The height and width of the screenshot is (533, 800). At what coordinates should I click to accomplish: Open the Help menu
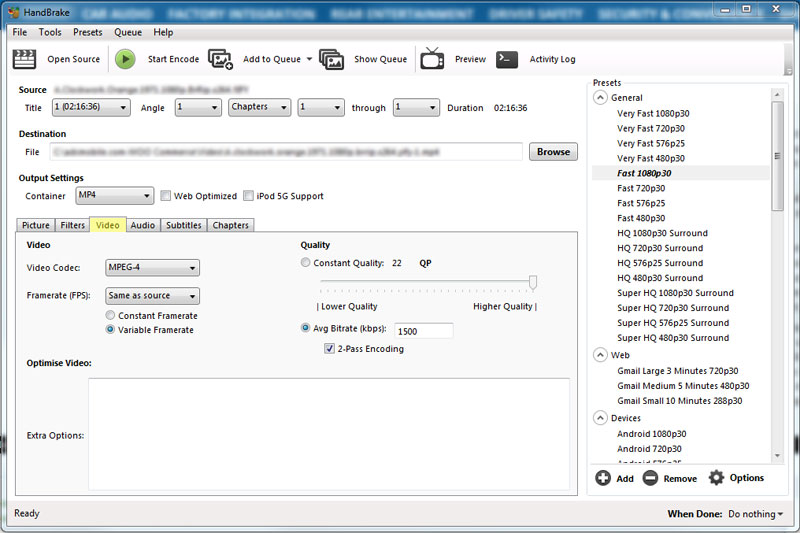[x=163, y=32]
